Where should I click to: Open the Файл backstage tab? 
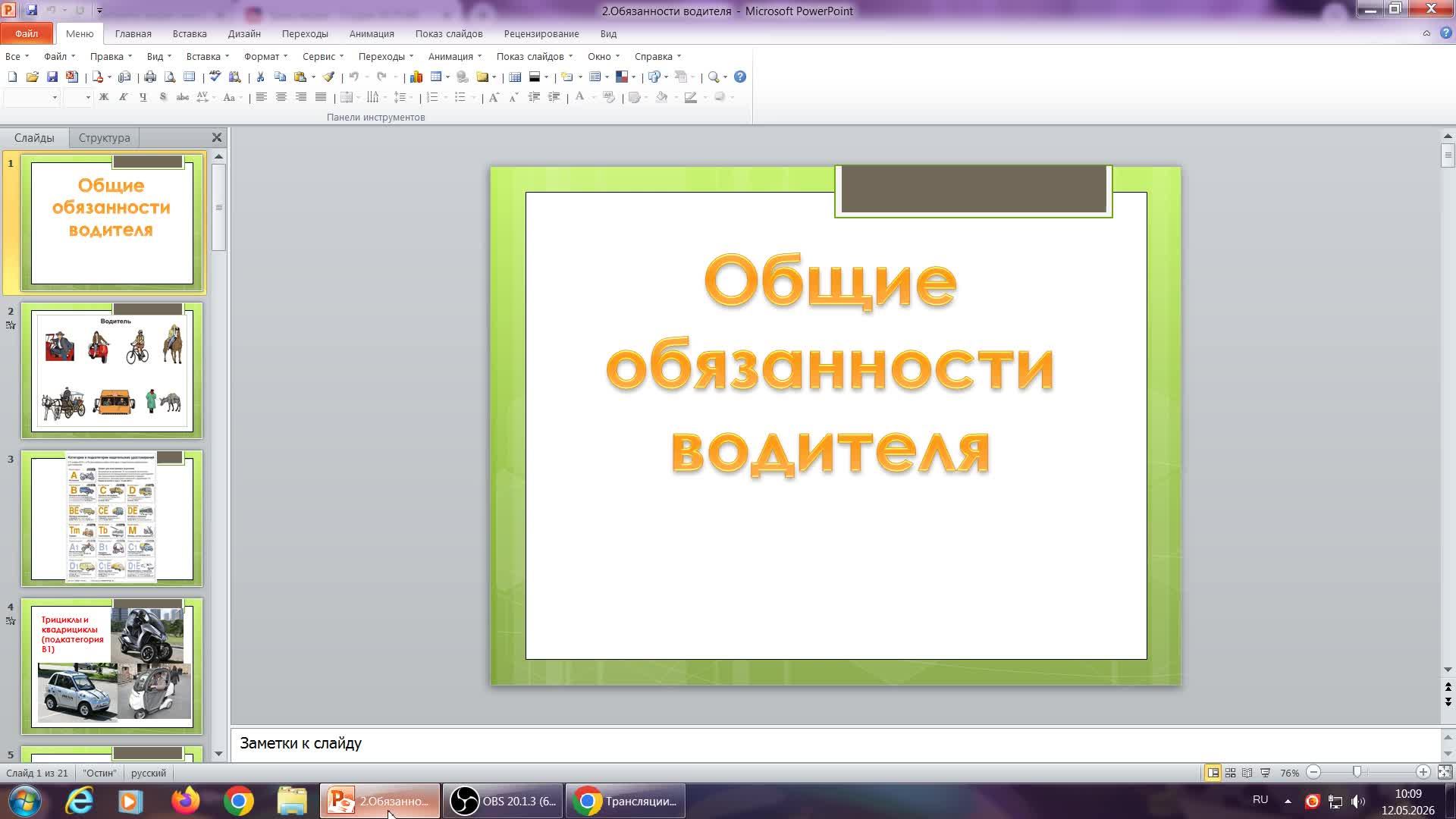27,33
